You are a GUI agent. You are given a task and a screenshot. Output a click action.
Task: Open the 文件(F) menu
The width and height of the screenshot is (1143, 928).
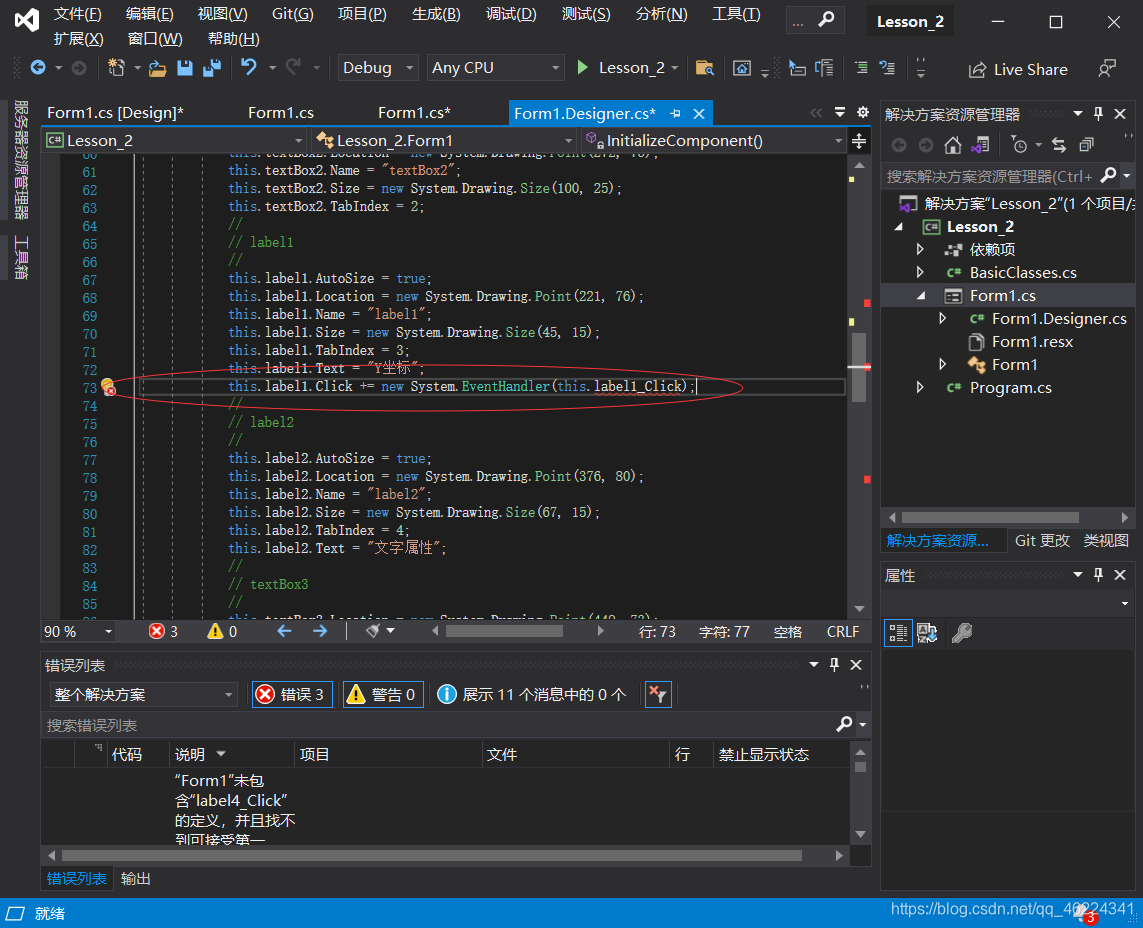77,14
